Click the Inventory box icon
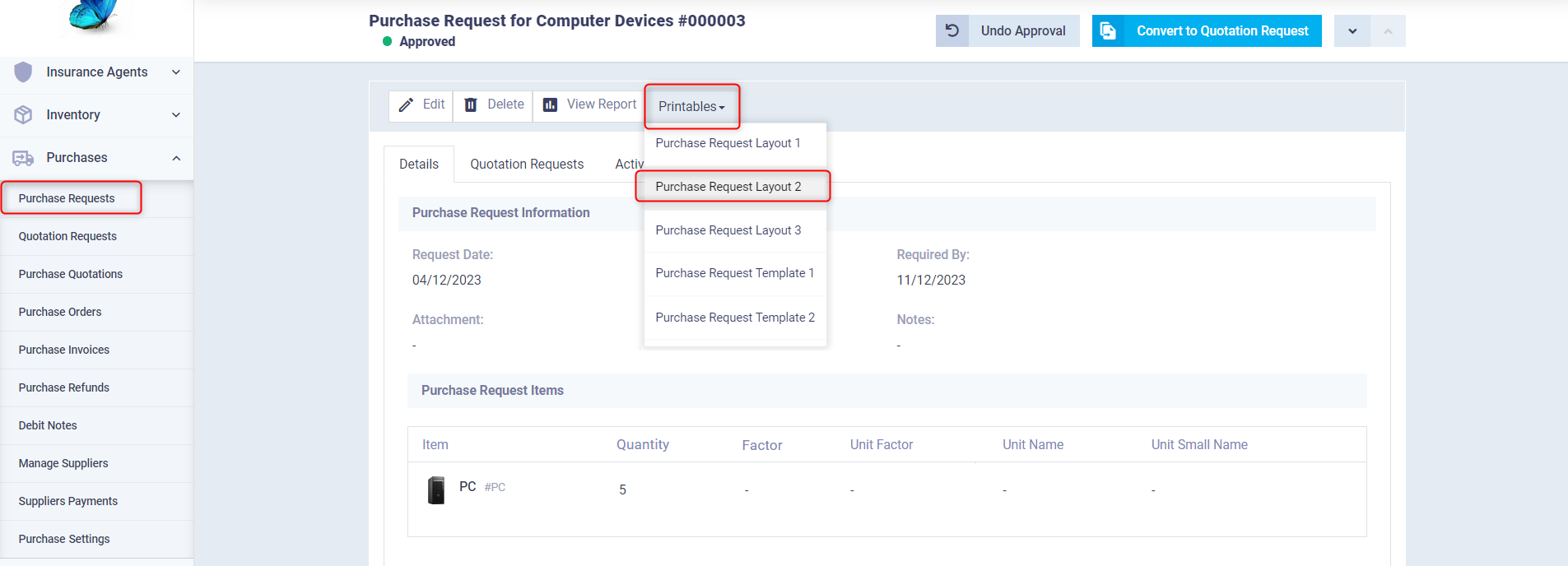Screen dimensions: 1568x566 tap(24, 115)
